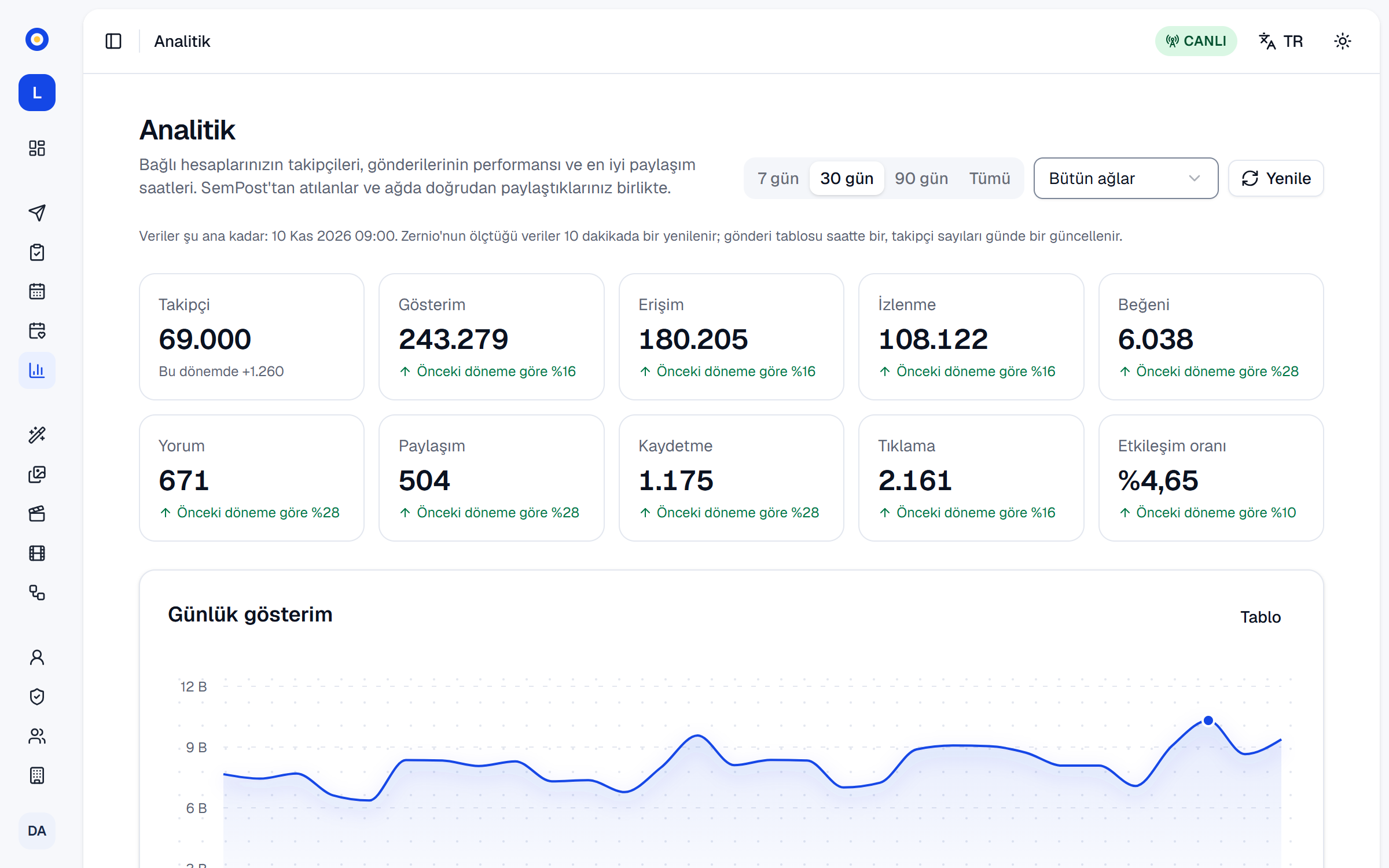Click the Günlük gösterim heading
The image size is (1389, 868).
tap(250, 615)
